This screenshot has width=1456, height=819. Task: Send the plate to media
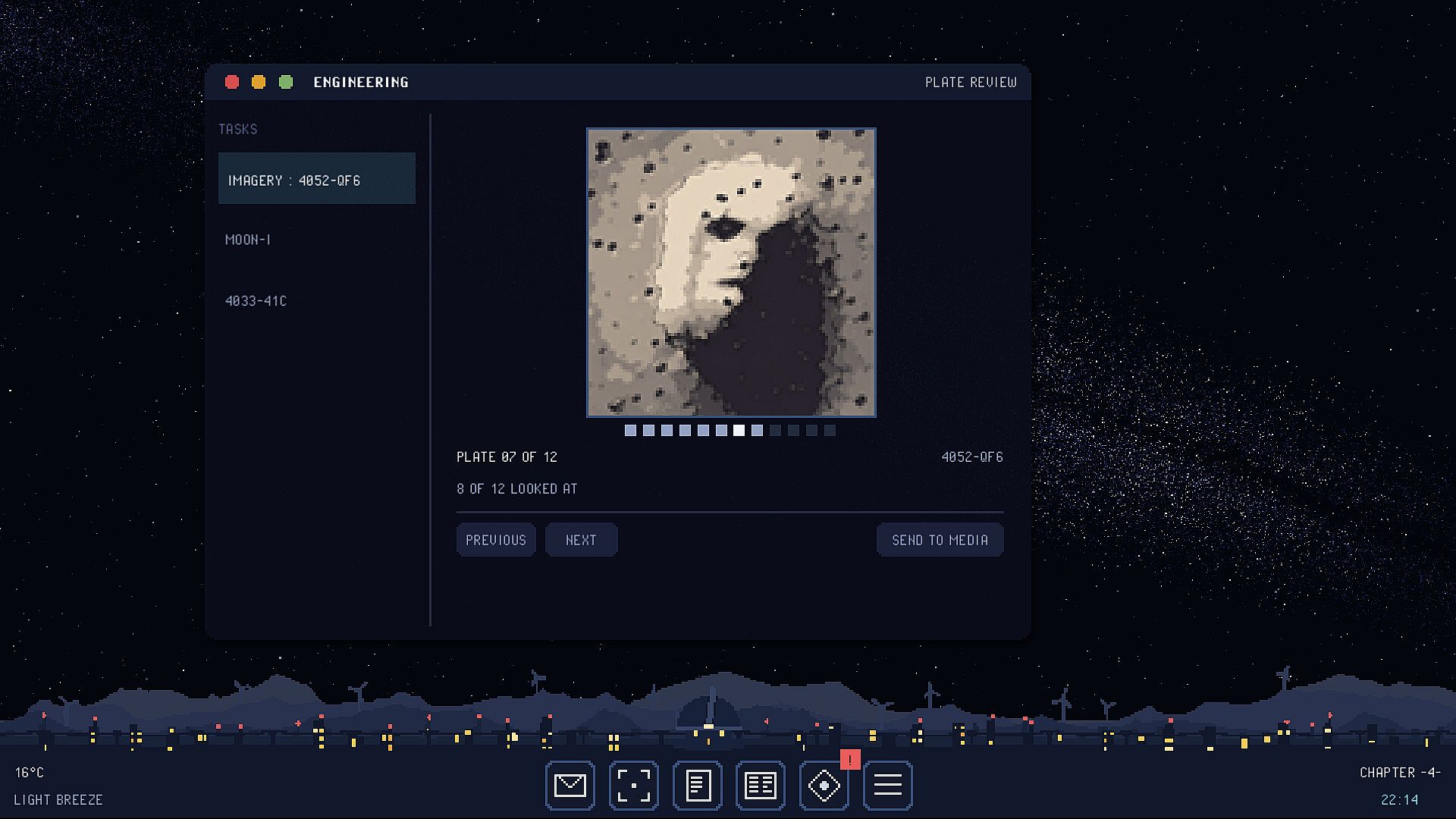(940, 540)
